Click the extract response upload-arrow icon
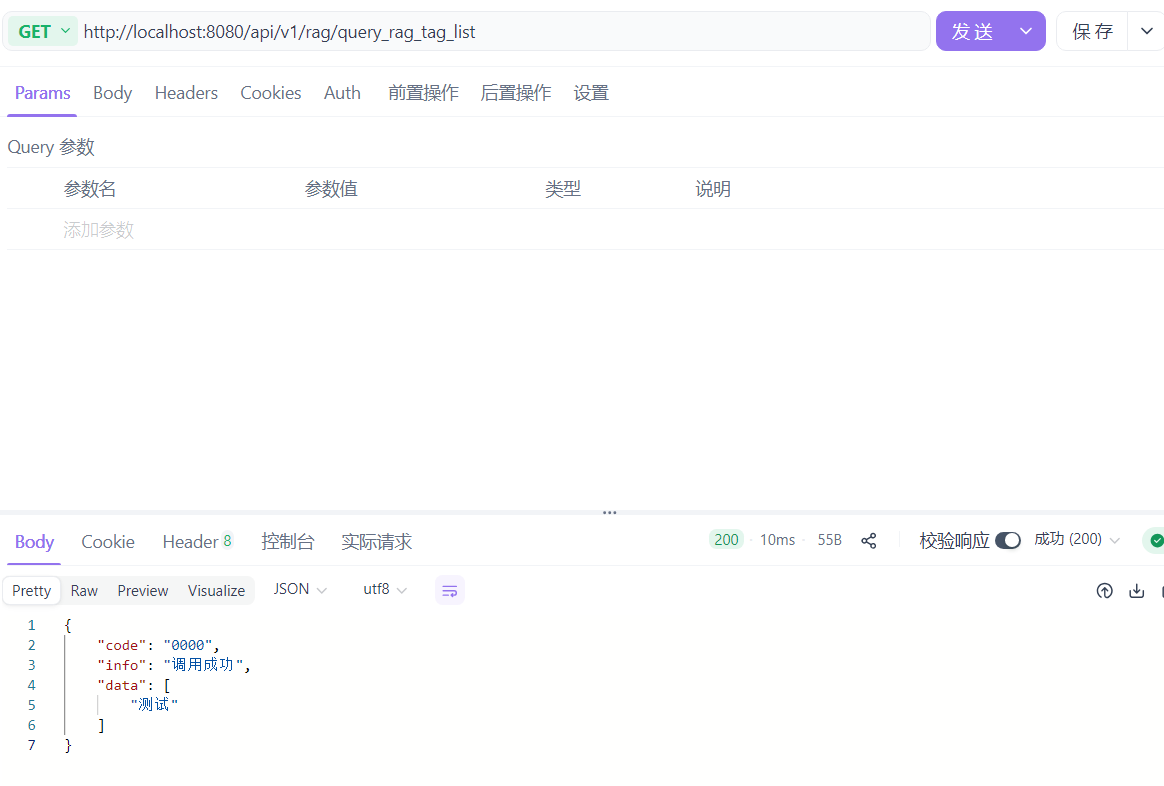The height and width of the screenshot is (786, 1164). [1104, 591]
